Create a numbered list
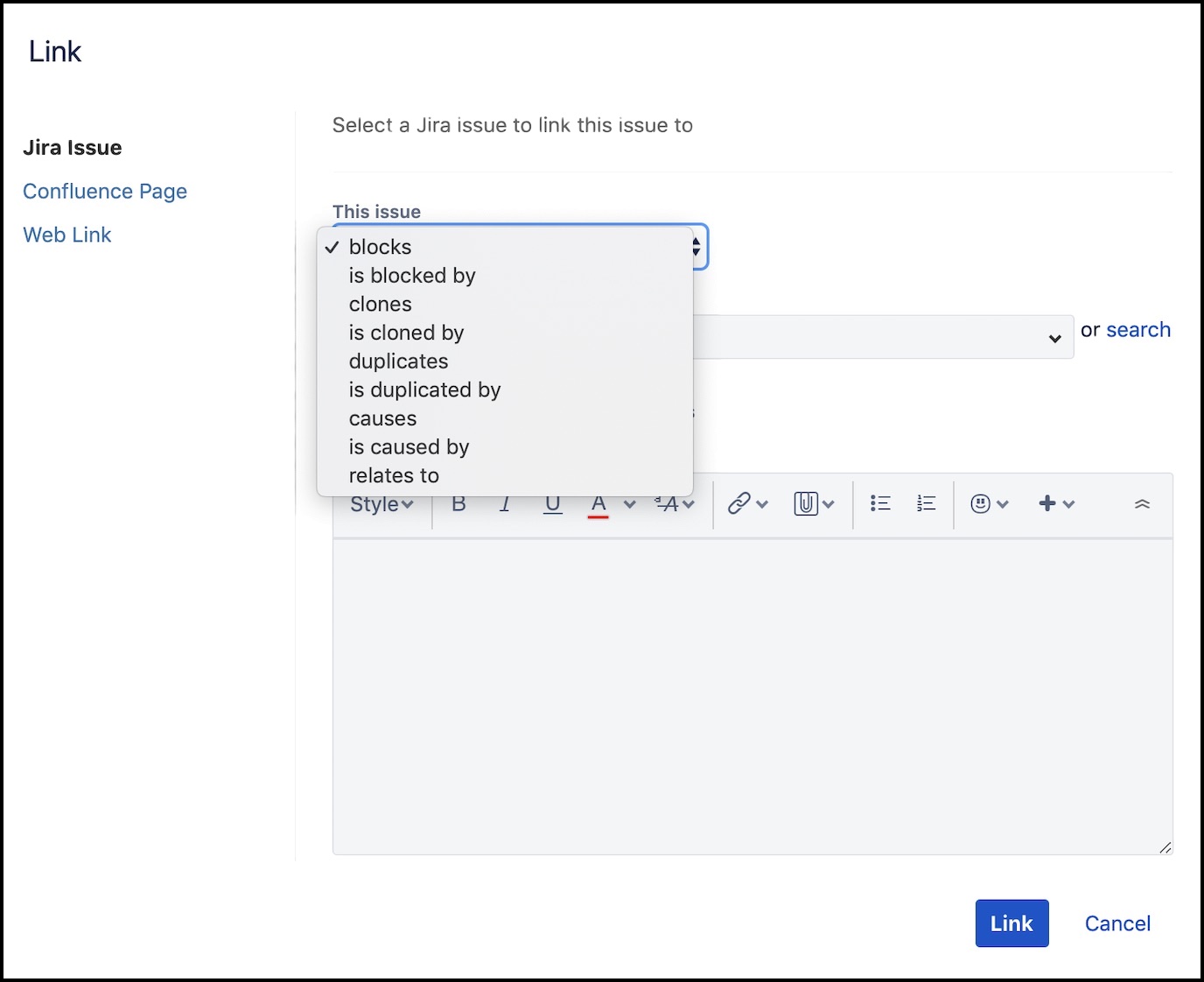The height and width of the screenshot is (982, 1204). [925, 503]
